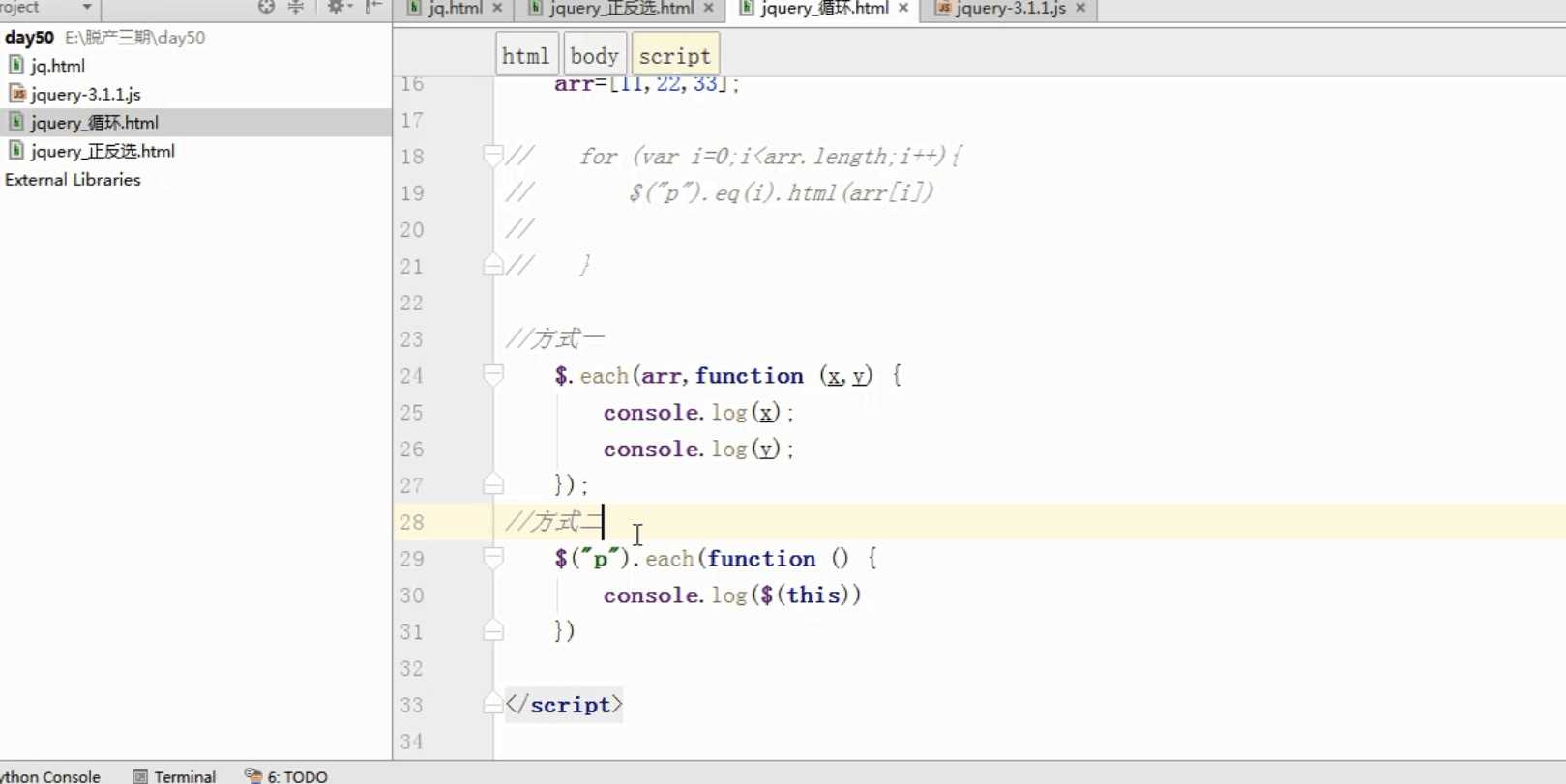This screenshot has width=1566, height=784.
Task: Click the jquery_正反选.html file icon in the tree
Action: 16,150
